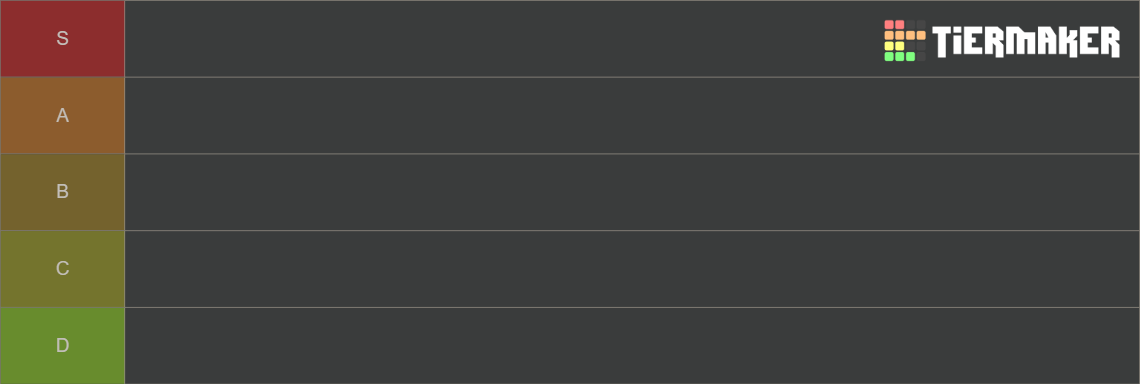Click the empty B tier row area

tap(632, 192)
